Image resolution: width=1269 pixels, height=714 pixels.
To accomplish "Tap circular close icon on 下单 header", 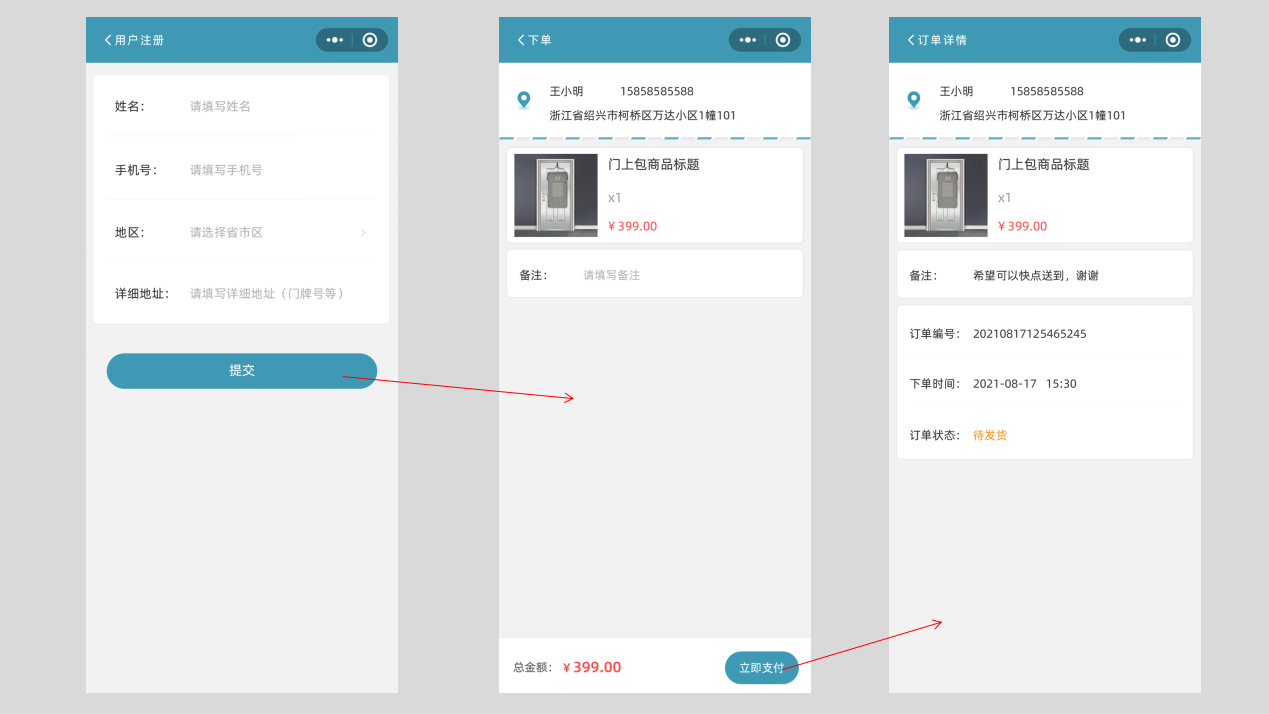I will [783, 40].
